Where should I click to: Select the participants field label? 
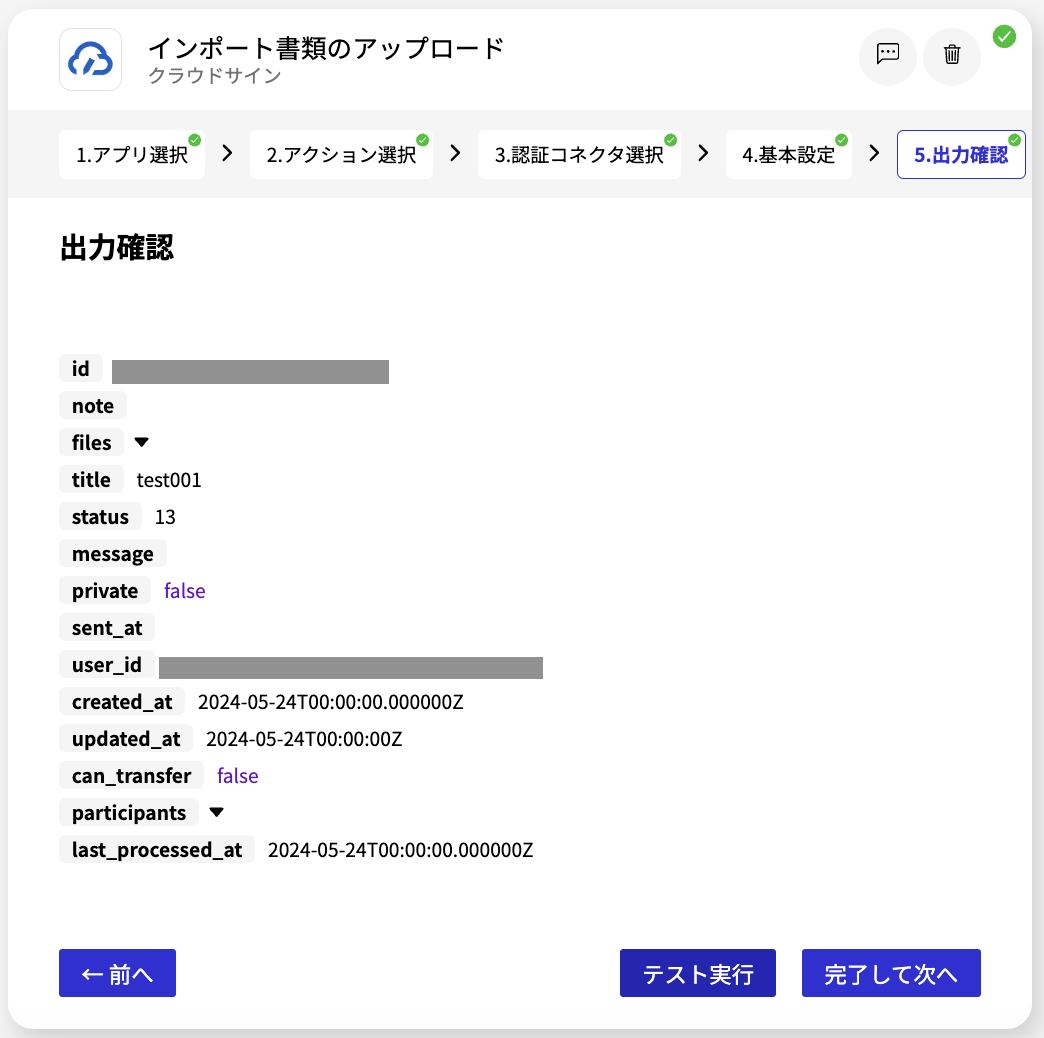point(129,812)
